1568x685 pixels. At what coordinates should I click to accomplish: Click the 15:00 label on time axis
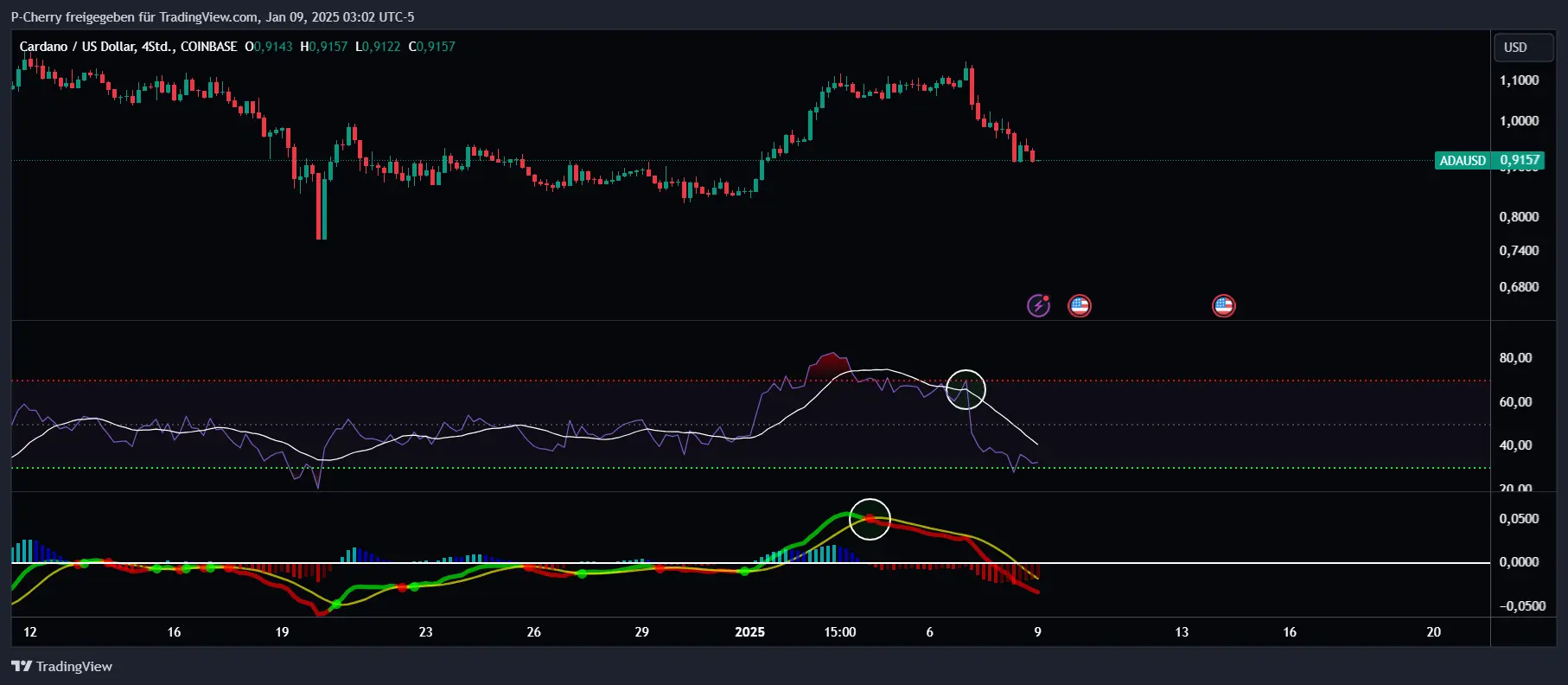coord(840,632)
